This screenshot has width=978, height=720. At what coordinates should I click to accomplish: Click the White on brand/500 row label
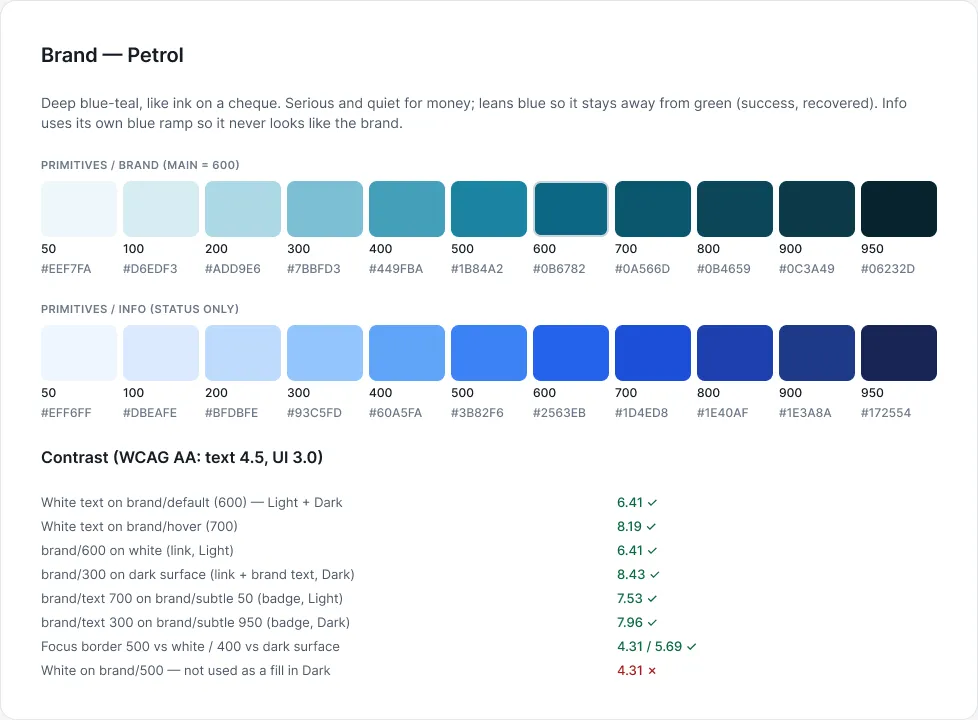tap(186, 671)
